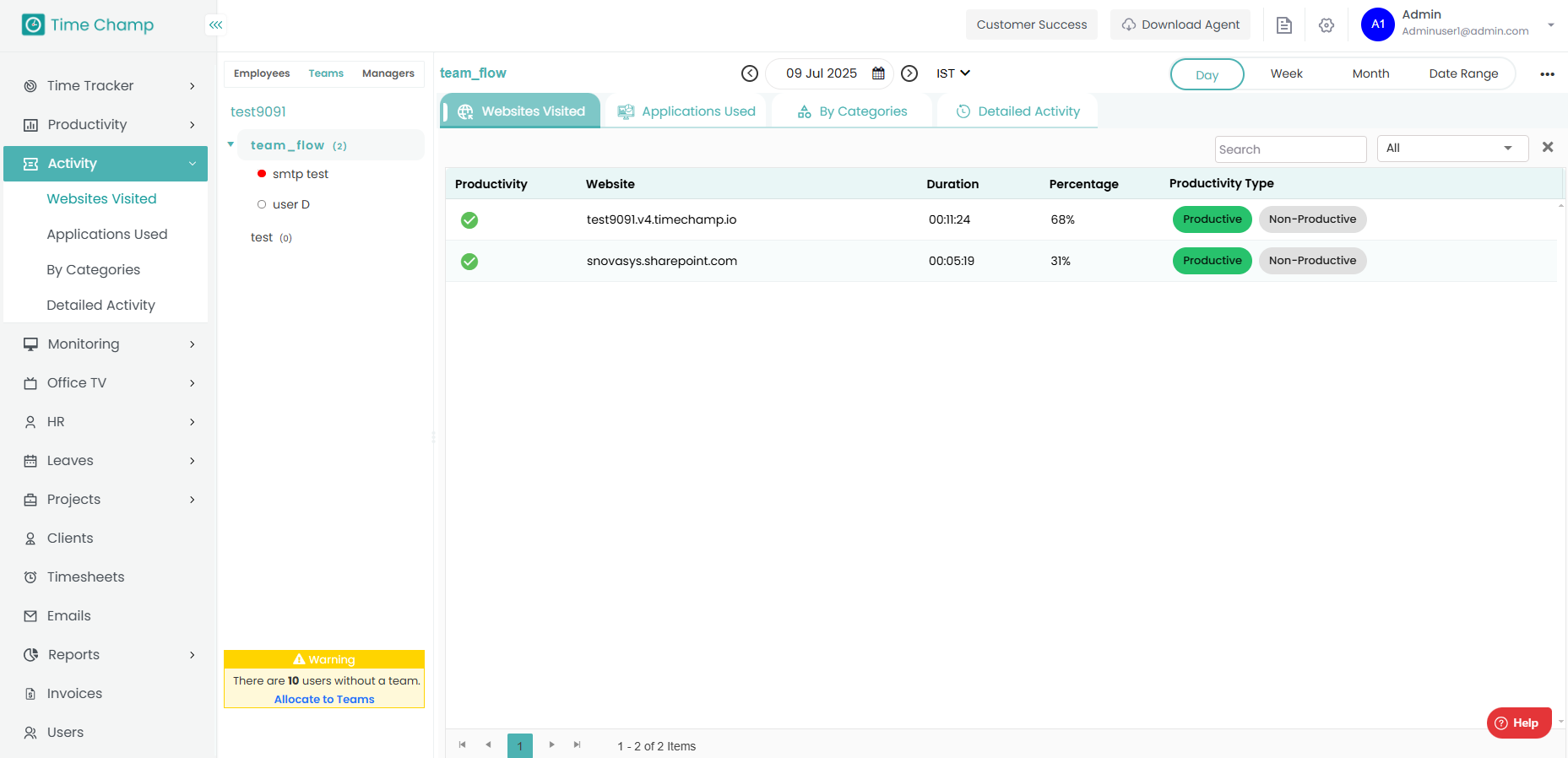Viewport: 1568px width, 758px height.
Task: Switch the view to Week
Action: tap(1286, 74)
